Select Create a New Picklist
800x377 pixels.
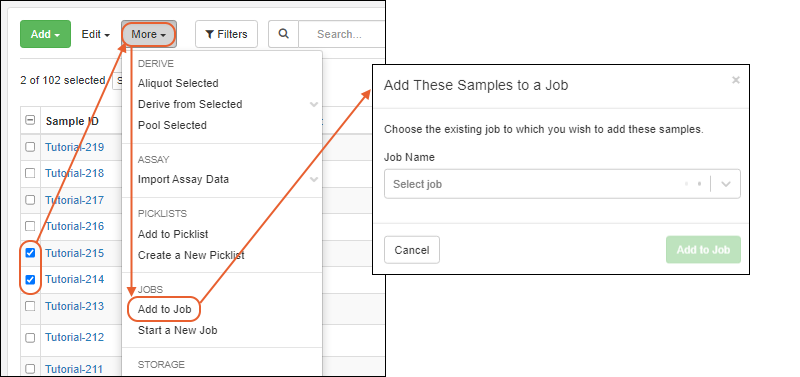click(x=191, y=255)
